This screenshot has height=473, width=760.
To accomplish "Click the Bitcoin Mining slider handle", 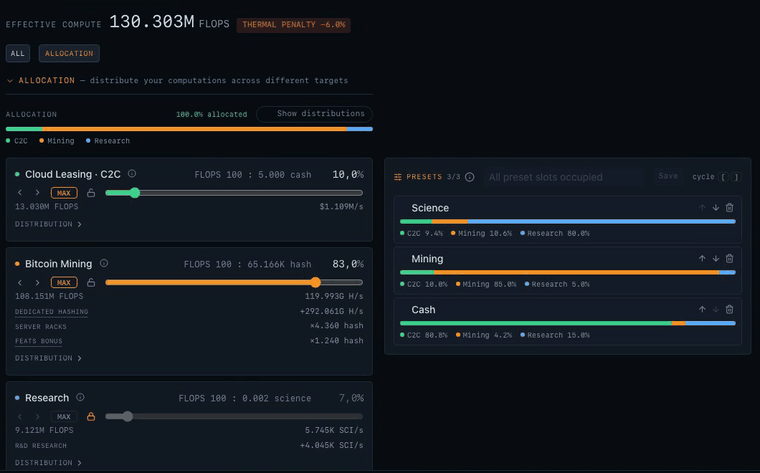I will (x=316, y=282).
